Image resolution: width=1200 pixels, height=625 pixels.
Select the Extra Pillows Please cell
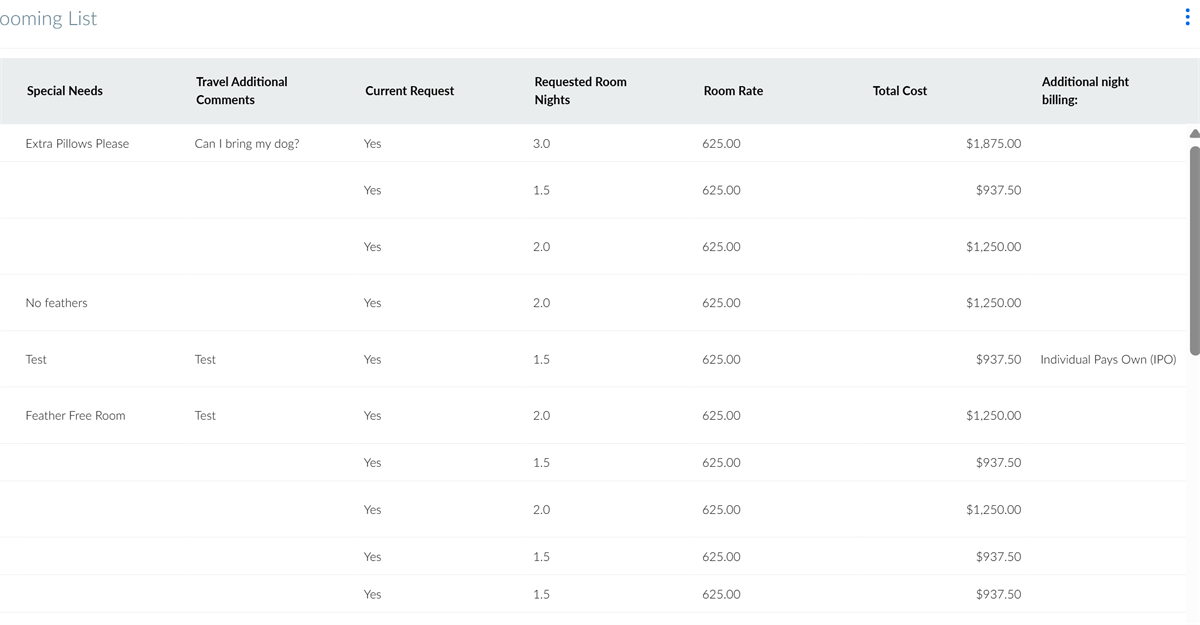[77, 144]
